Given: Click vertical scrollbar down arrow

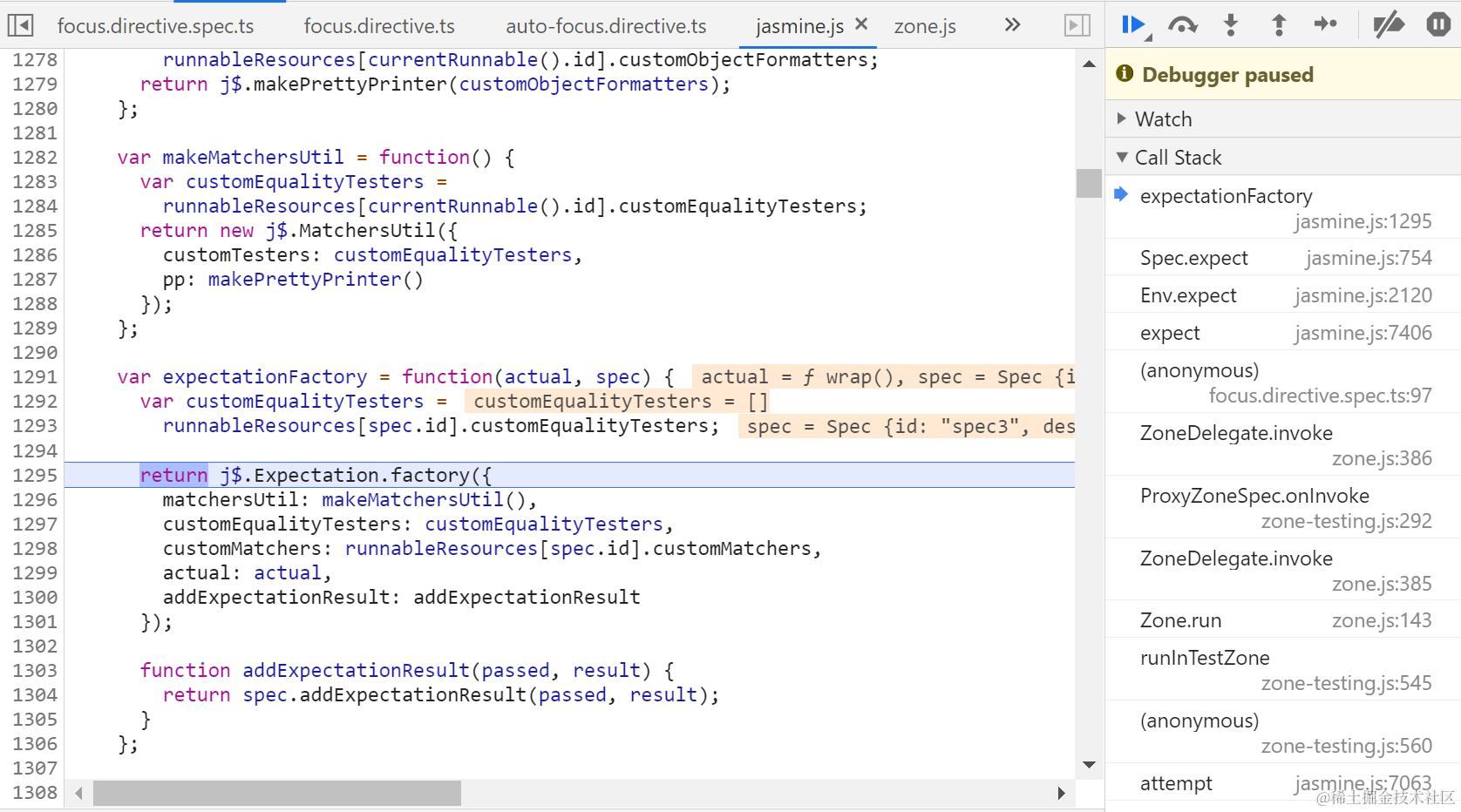Looking at the screenshot, I should tap(1089, 765).
